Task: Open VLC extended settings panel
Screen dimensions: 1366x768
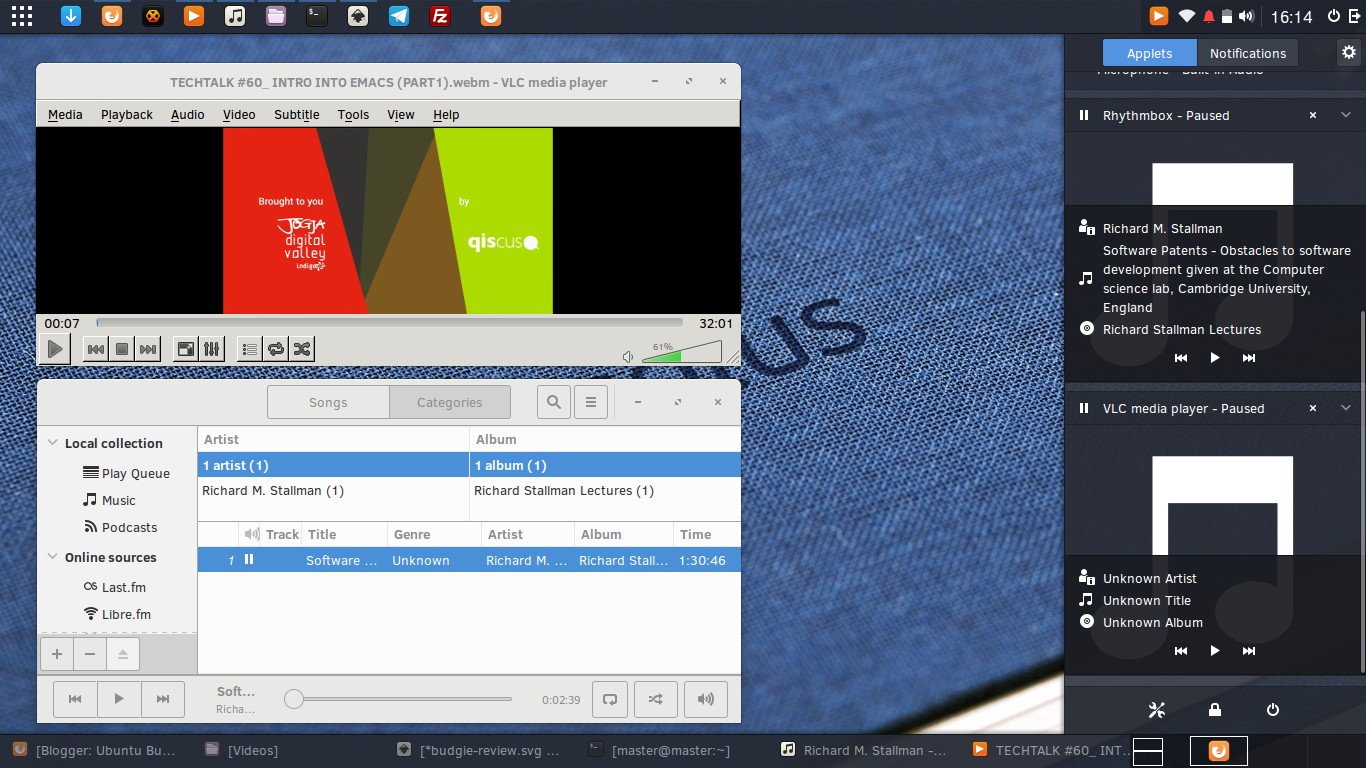Action: click(212, 349)
